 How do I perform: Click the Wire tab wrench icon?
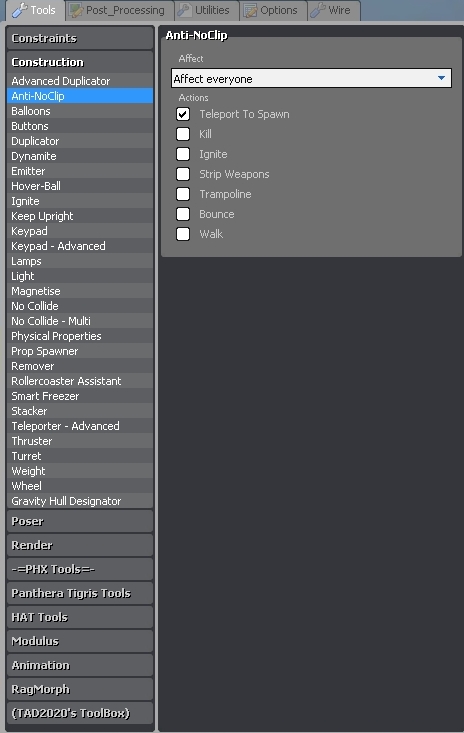[x=318, y=11]
